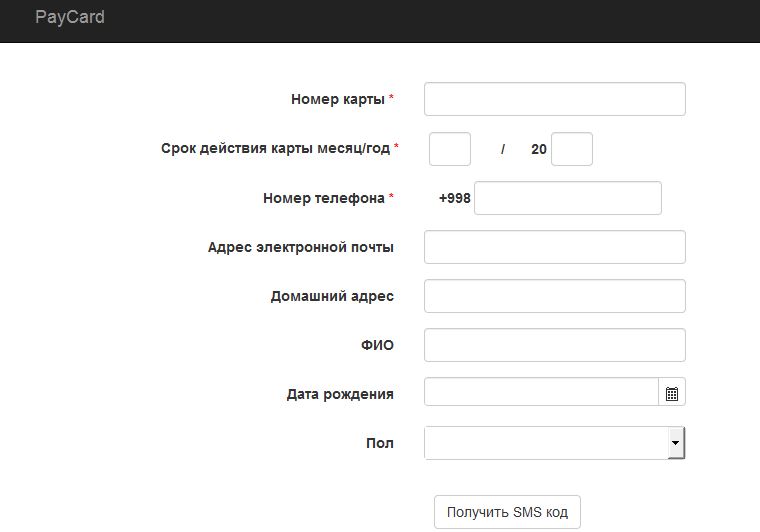Viewport: 760px width, 532px height.
Task: Click the Номер карты label
Action: 337,99
